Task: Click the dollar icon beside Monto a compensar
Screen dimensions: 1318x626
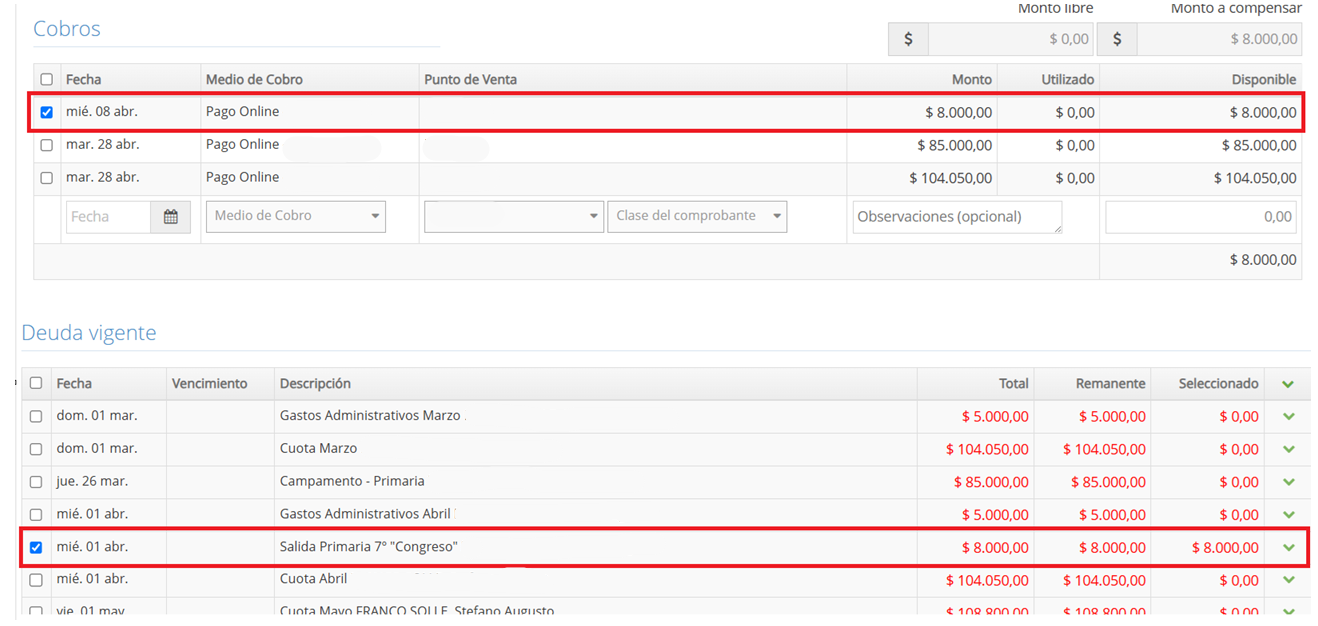Action: 1117,39
